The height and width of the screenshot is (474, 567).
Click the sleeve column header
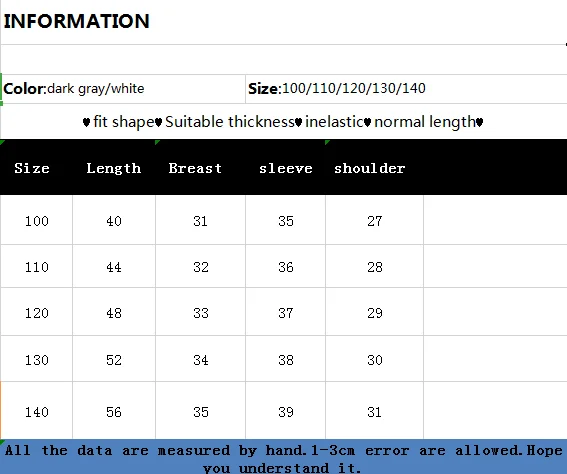[286, 168]
